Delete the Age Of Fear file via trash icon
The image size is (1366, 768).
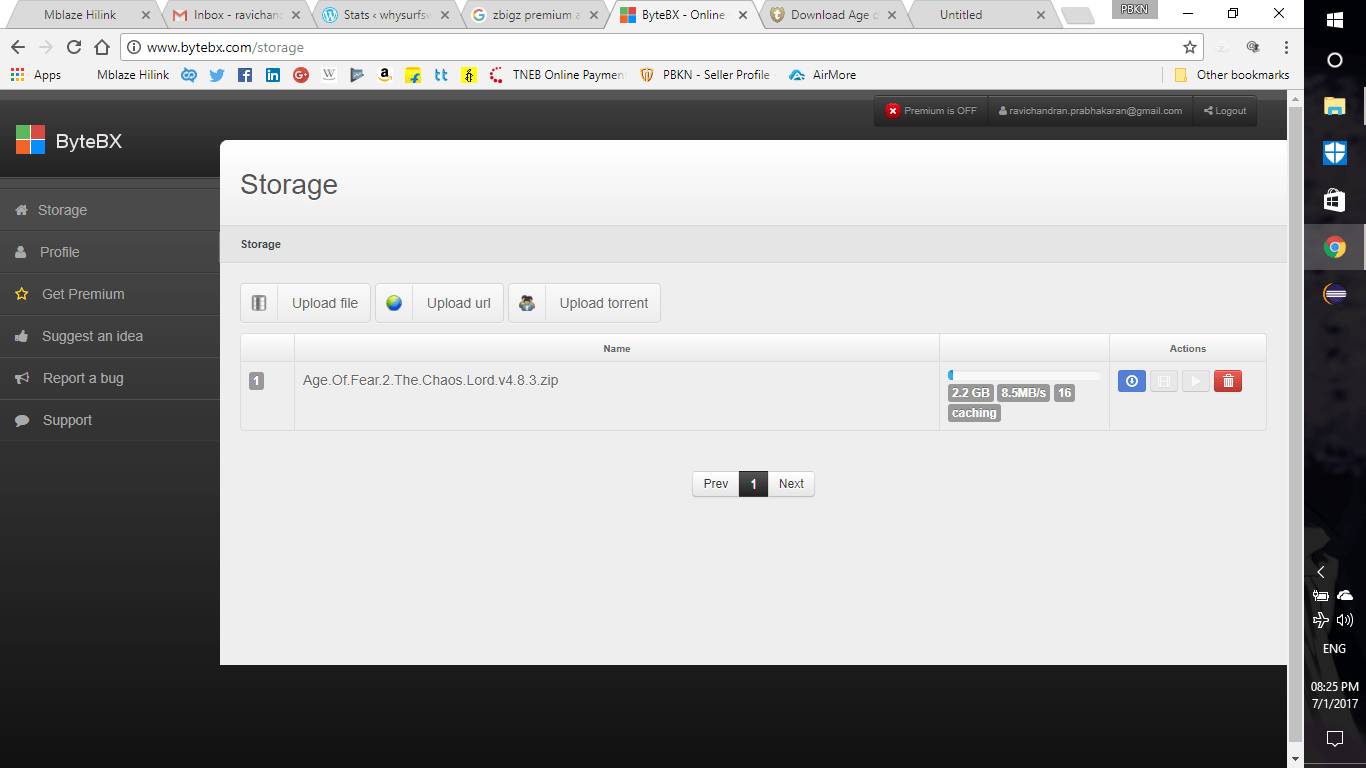point(1228,381)
